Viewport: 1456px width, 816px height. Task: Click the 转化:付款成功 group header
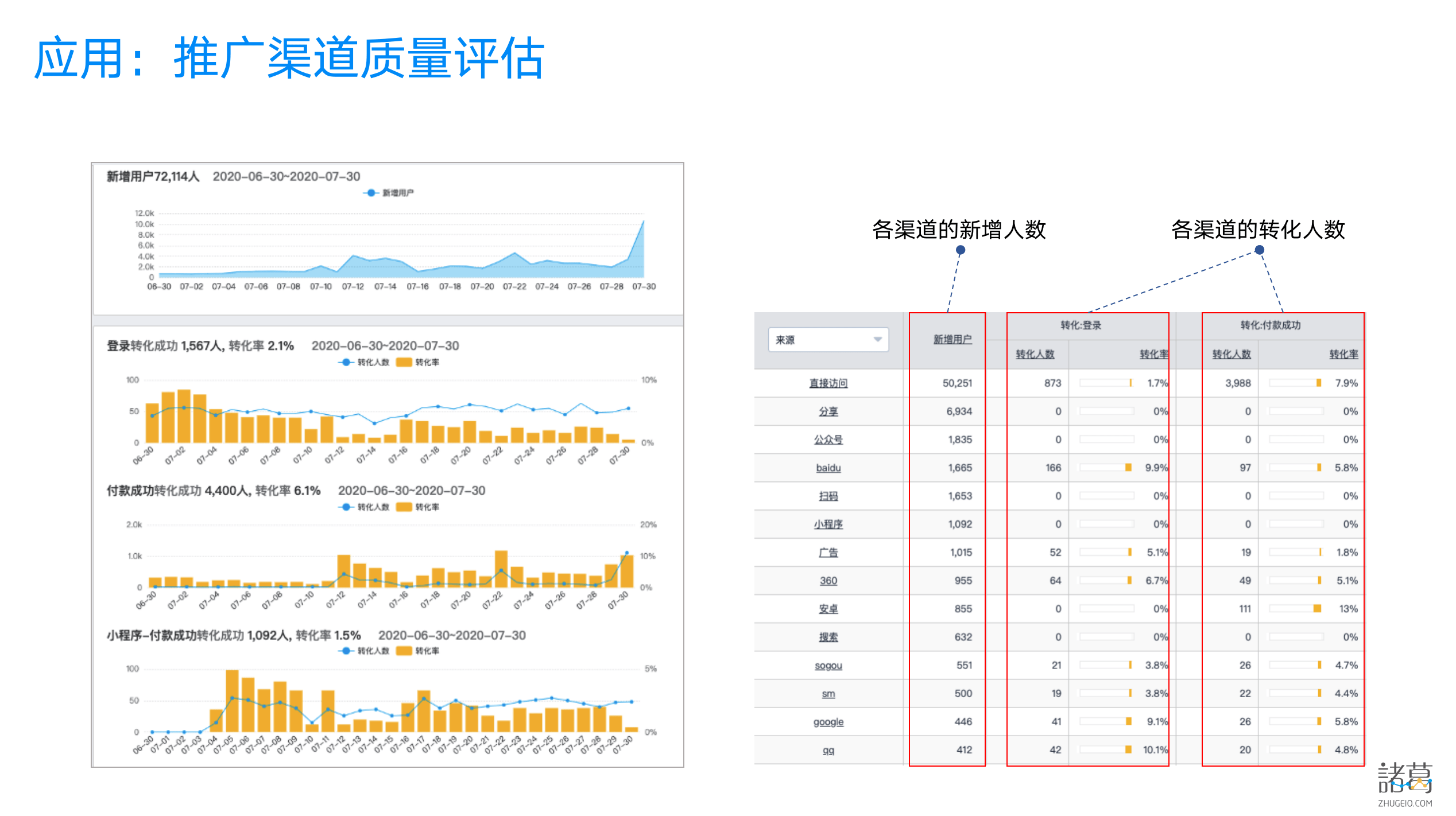point(1270,325)
